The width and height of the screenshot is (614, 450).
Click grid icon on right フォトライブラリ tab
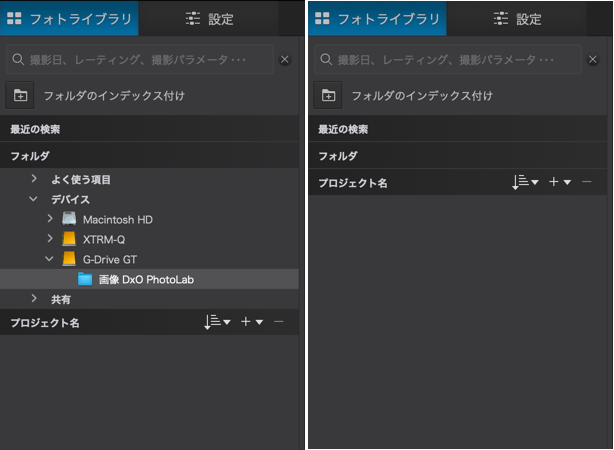[x=322, y=18]
